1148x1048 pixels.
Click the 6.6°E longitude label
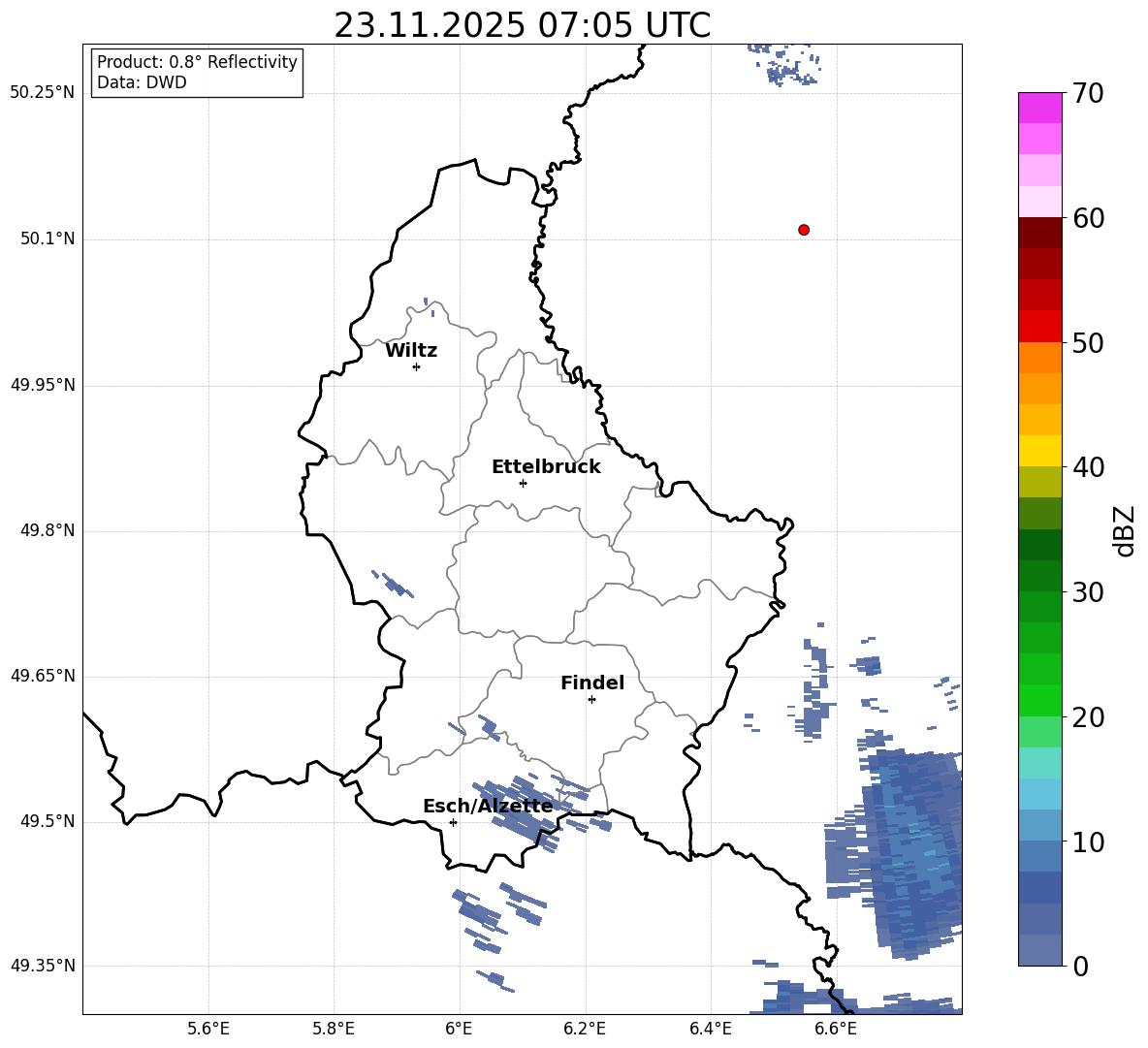coord(836,1030)
